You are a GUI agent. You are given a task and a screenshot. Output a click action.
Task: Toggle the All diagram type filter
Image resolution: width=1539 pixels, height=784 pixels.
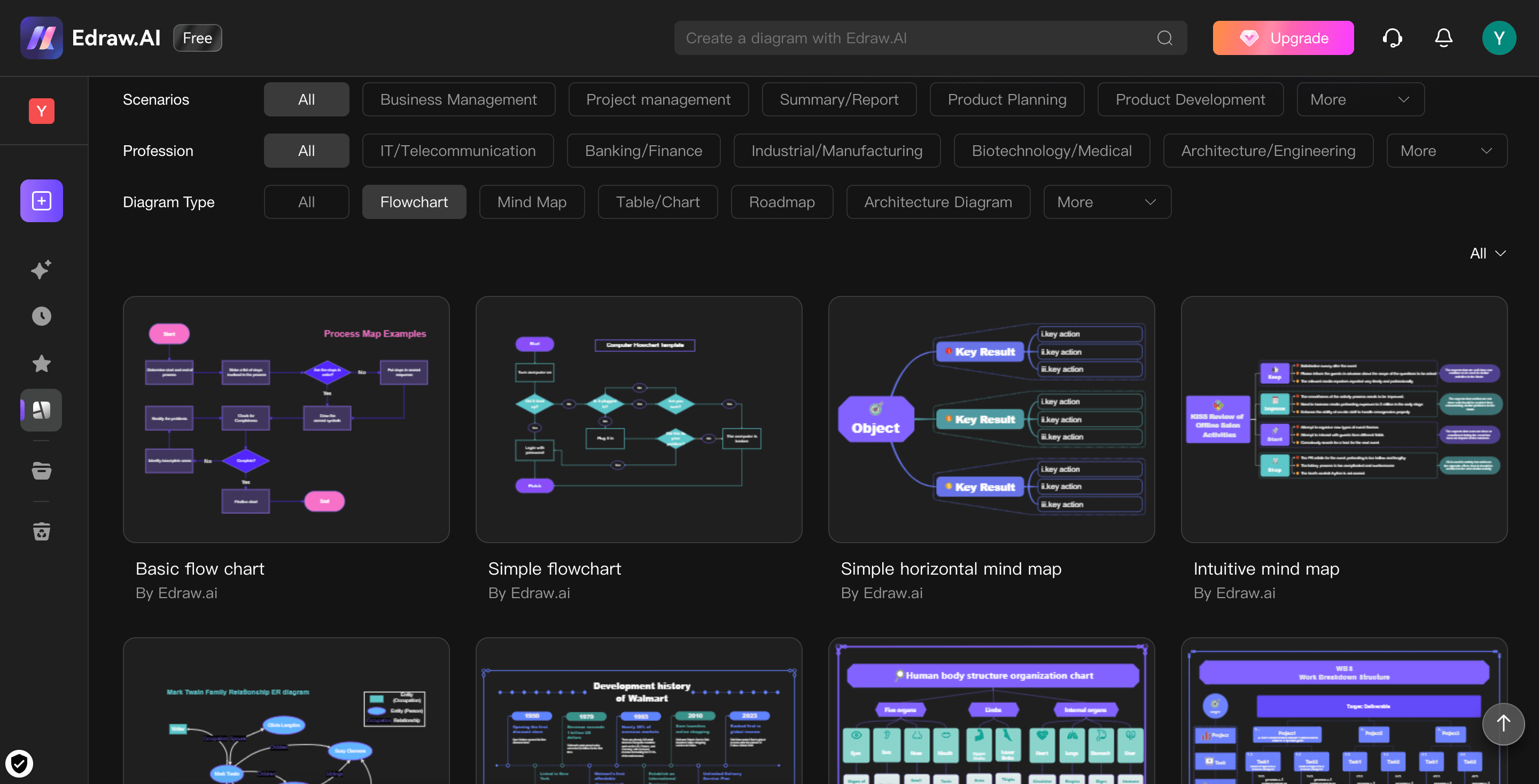point(306,201)
